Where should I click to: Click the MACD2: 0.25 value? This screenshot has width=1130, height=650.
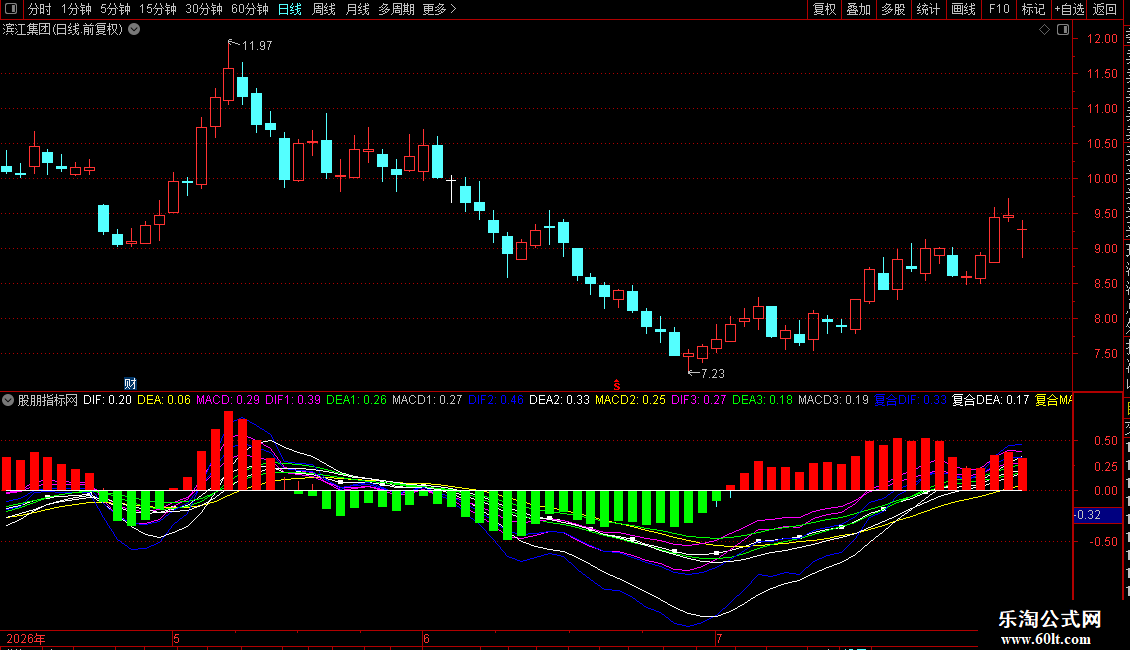(x=630, y=400)
